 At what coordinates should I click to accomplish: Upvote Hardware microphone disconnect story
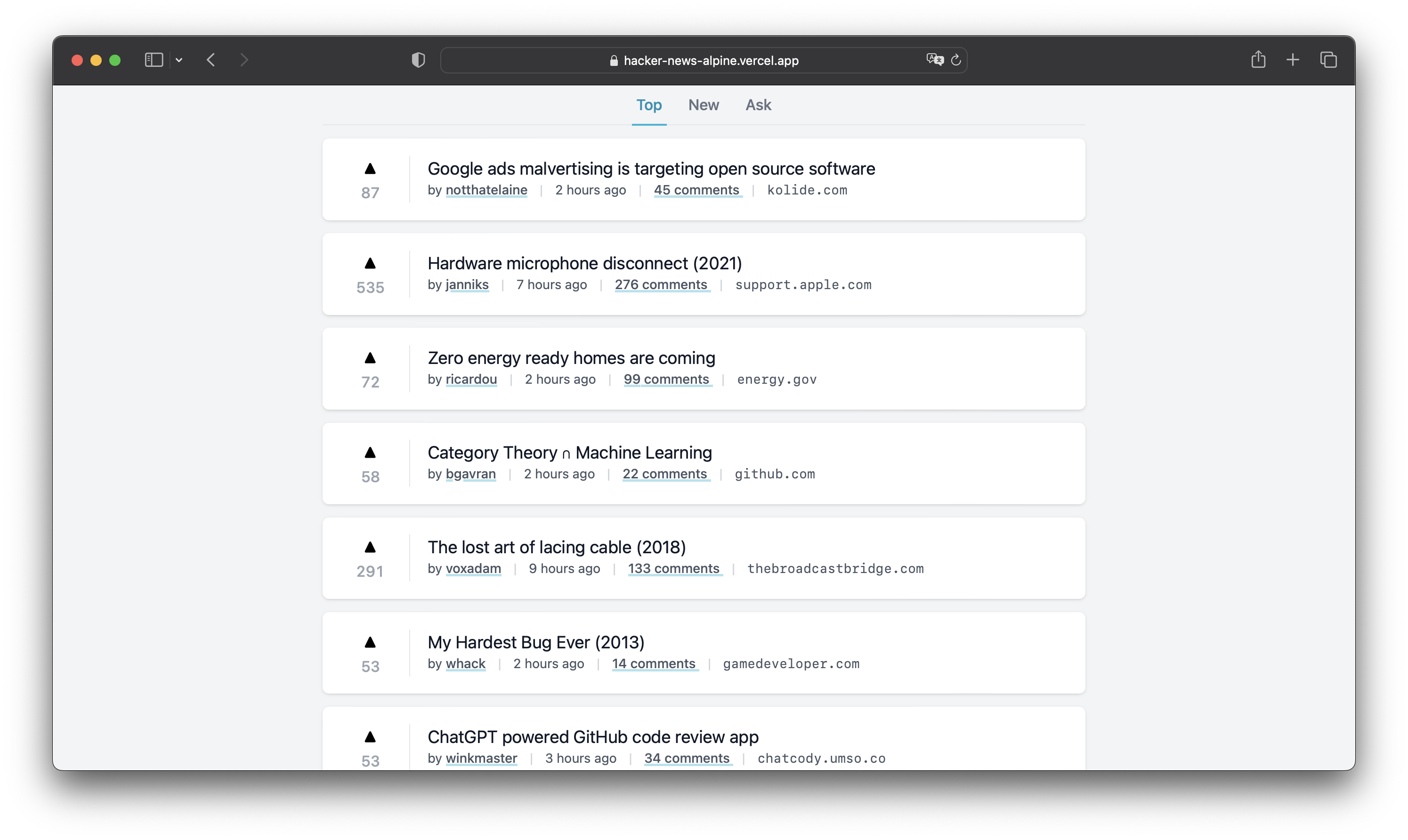coord(370,263)
